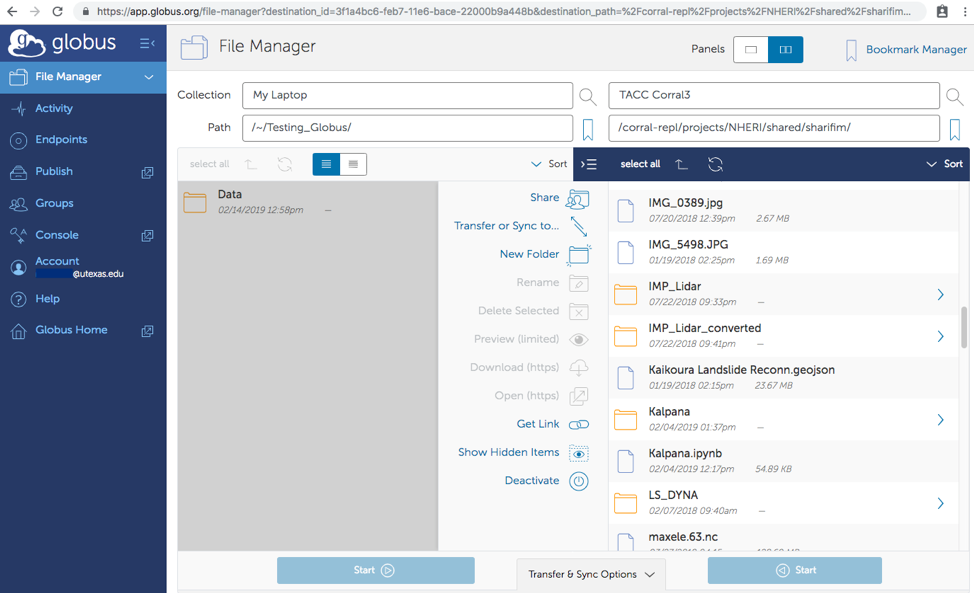Select the IMG_5498.JPG file
Viewport: 974px width, 593px height.
783,252
